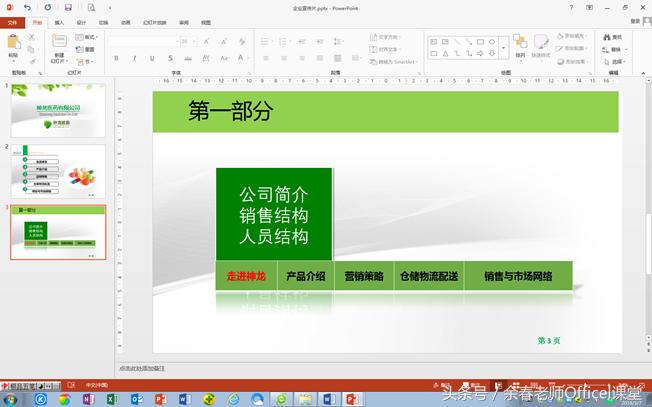Screen dimensions: 652x407
Task: Click the Paste clipboard icon
Action: (14, 42)
